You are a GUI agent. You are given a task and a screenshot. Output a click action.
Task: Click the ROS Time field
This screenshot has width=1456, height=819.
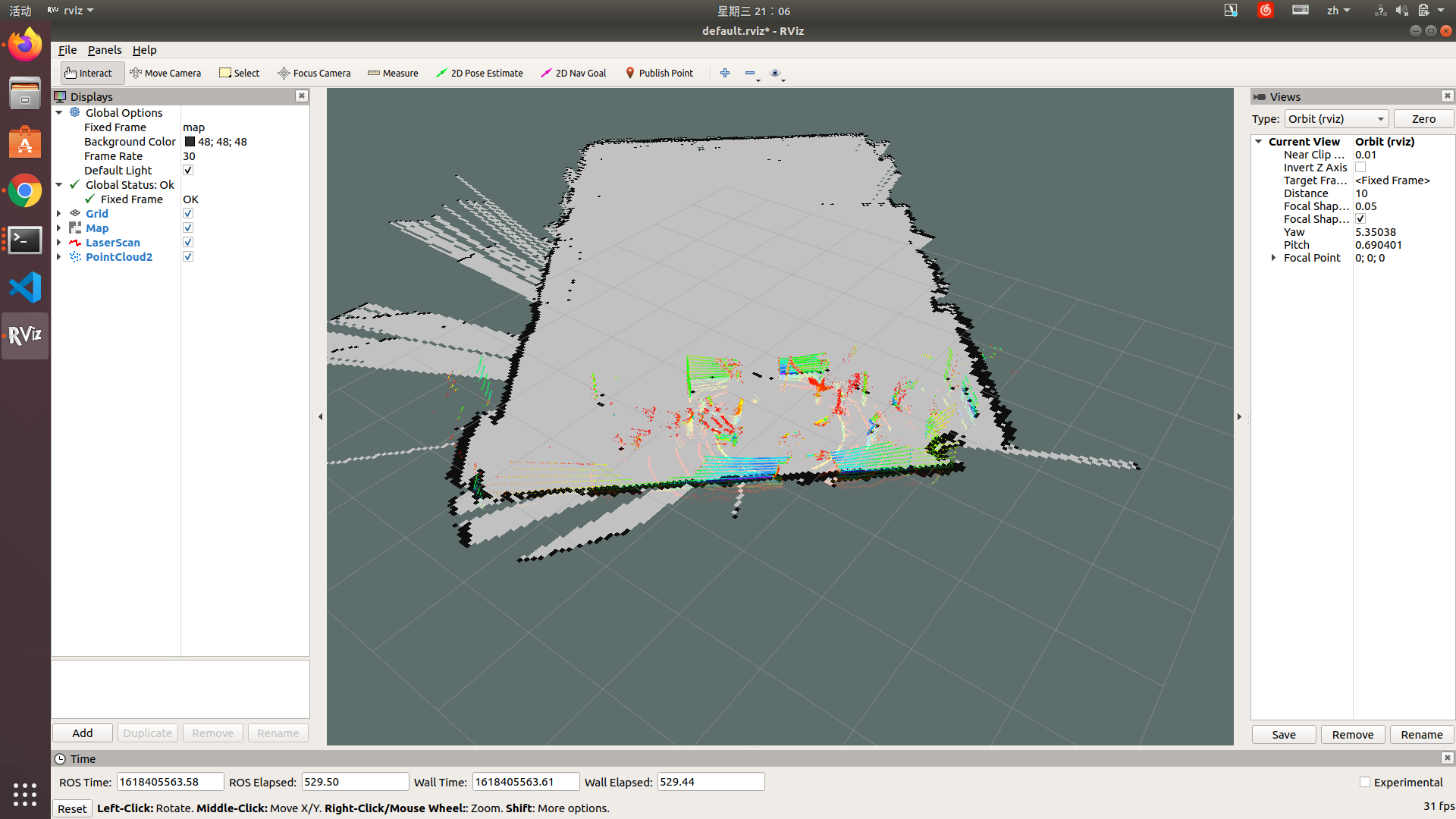169,782
